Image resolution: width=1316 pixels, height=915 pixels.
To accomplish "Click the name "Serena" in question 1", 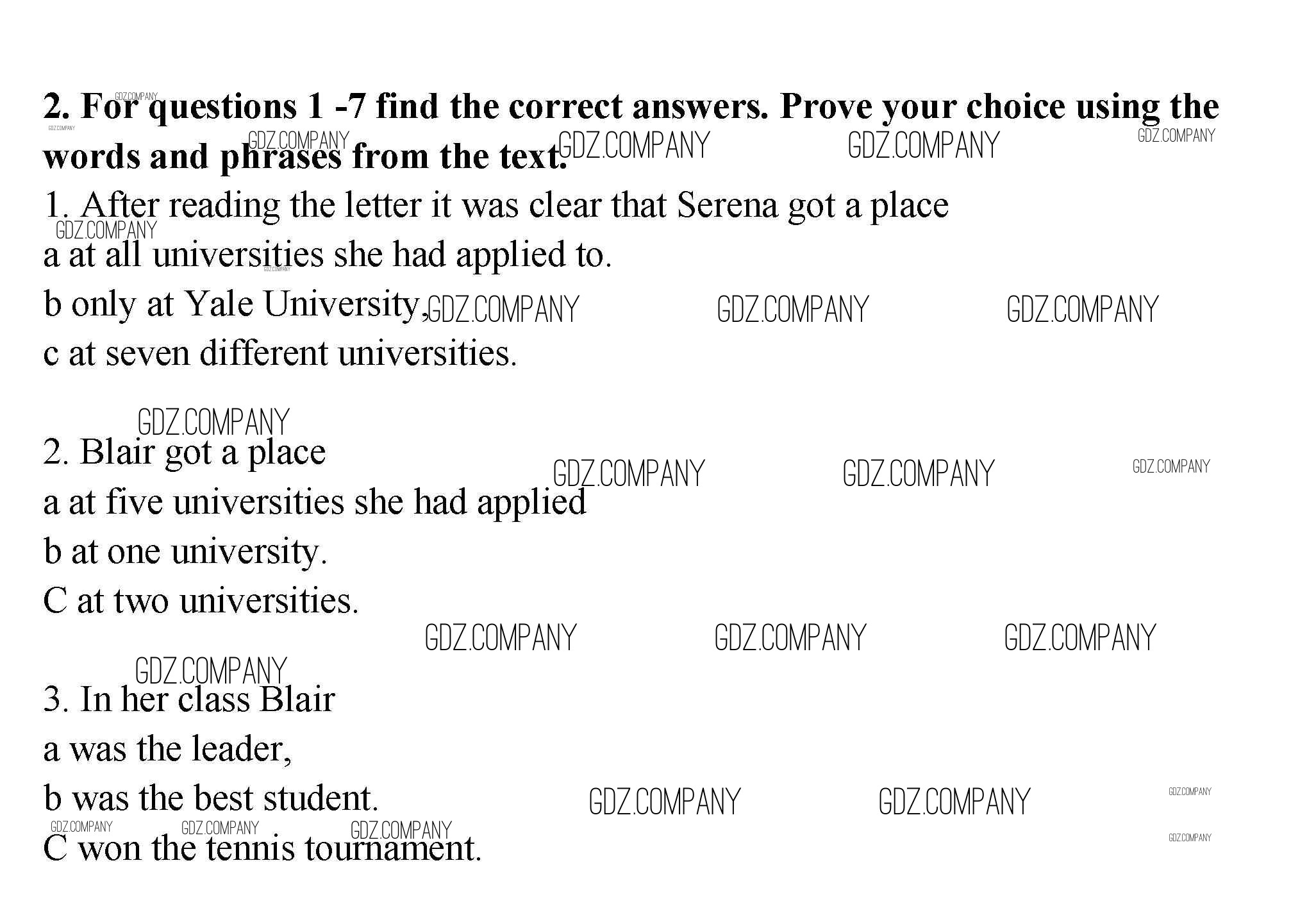I will tap(726, 205).
